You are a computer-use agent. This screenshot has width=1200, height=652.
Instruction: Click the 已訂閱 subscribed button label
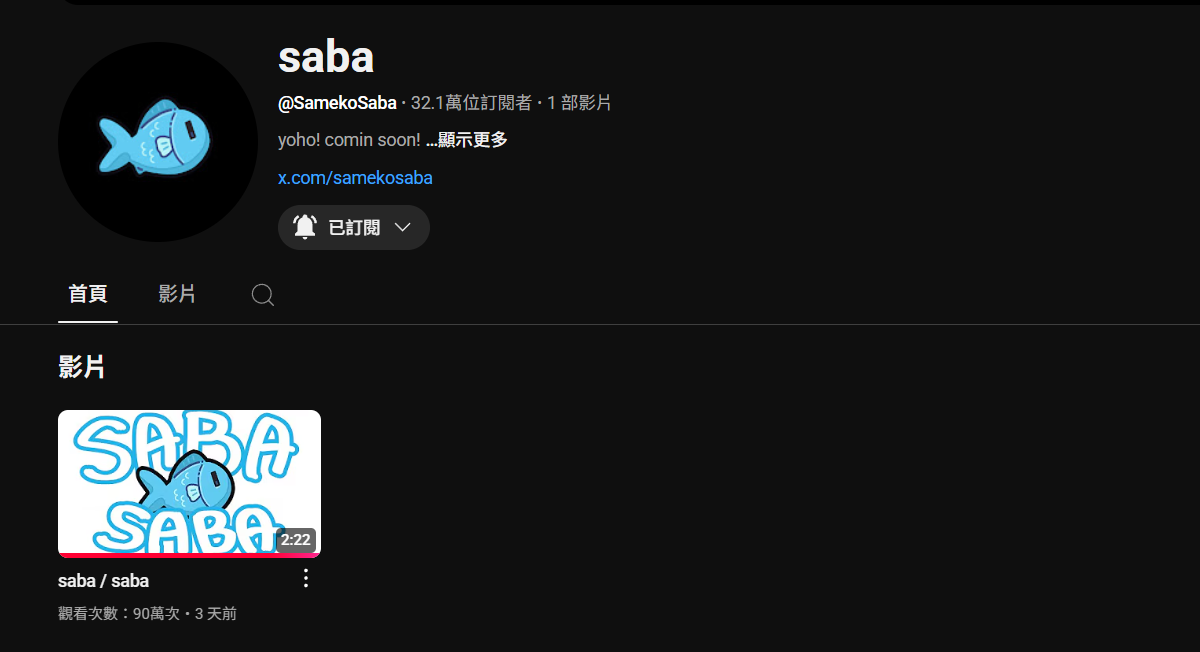(x=354, y=227)
